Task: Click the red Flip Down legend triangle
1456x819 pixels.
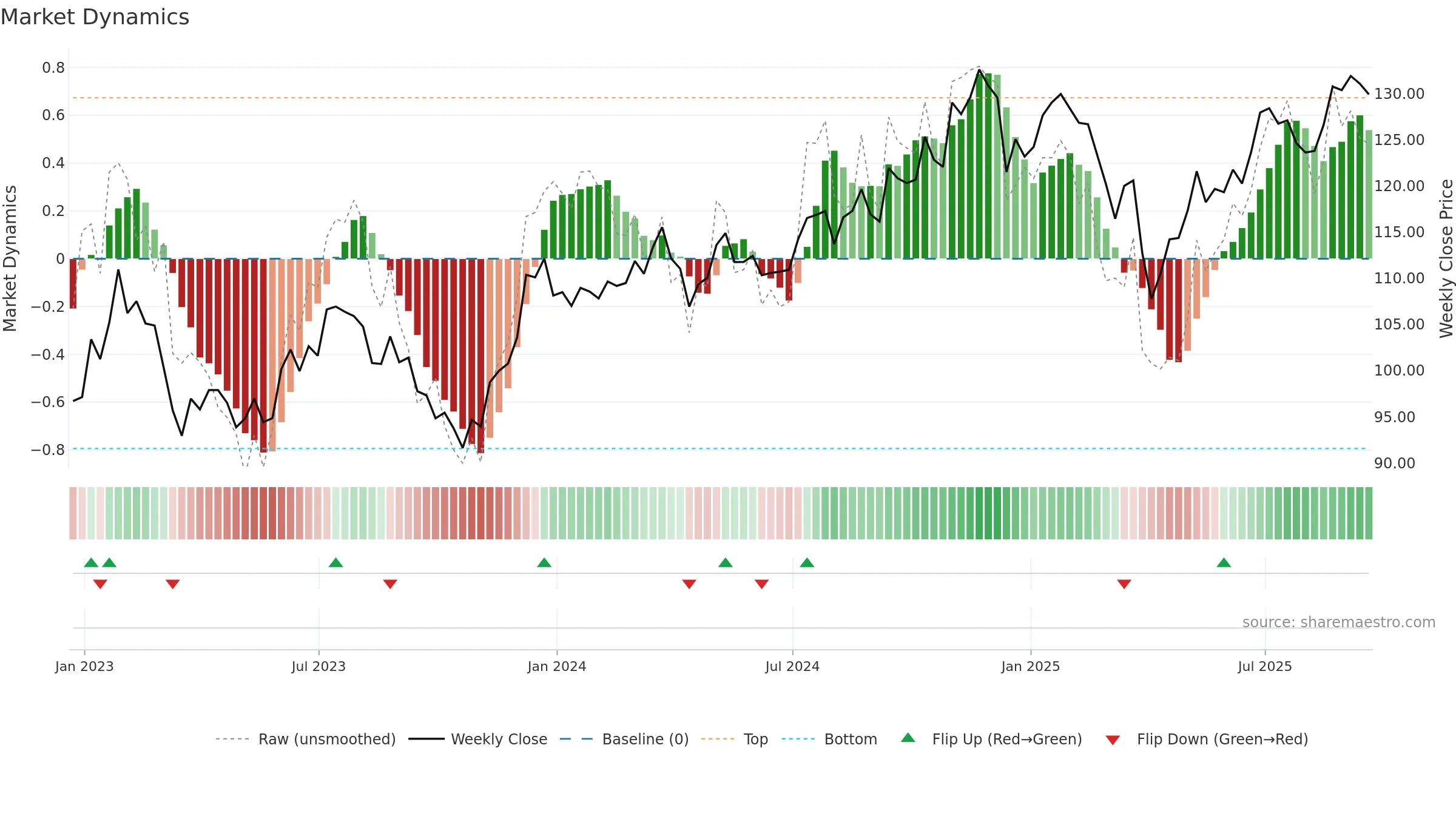Action: pos(1113,740)
